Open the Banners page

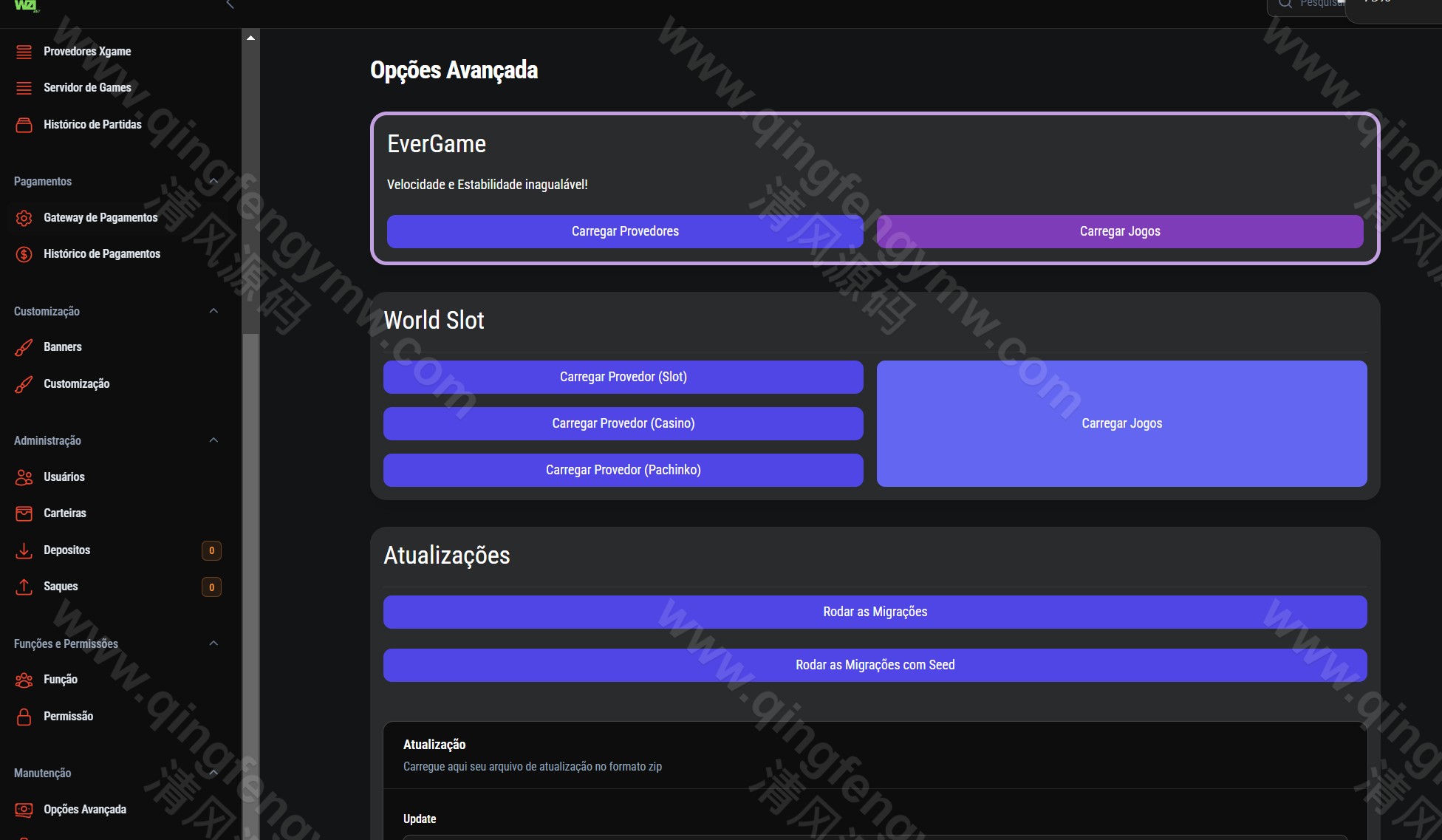63,347
